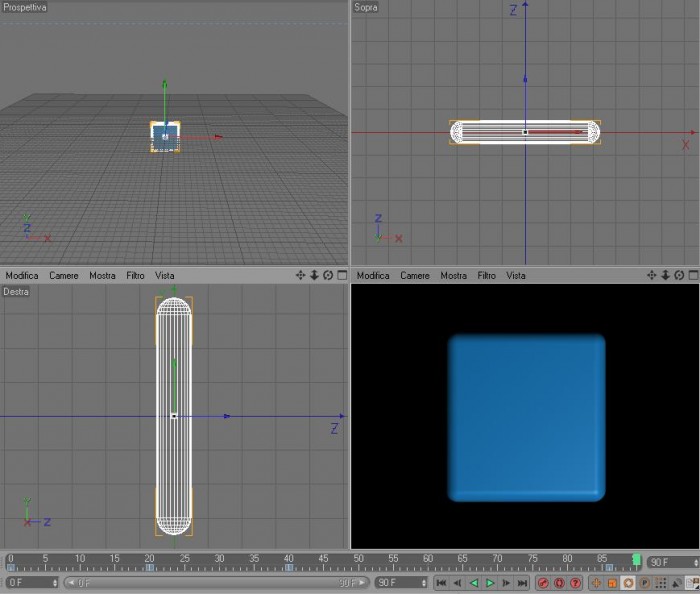Click the red X axis handle in the Prospettiva view
700x594 pixels.
pyautogui.click(x=218, y=137)
